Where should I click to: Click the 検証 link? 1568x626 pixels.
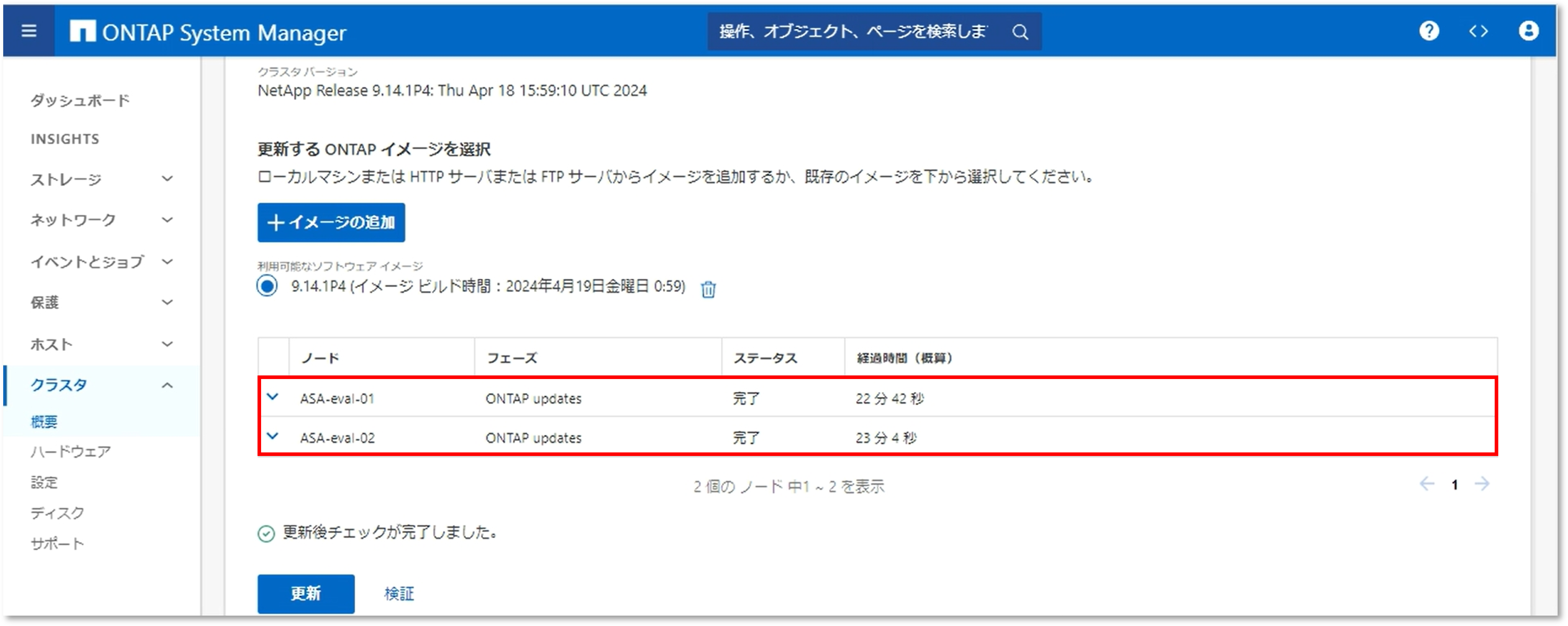pyautogui.click(x=399, y=594)
